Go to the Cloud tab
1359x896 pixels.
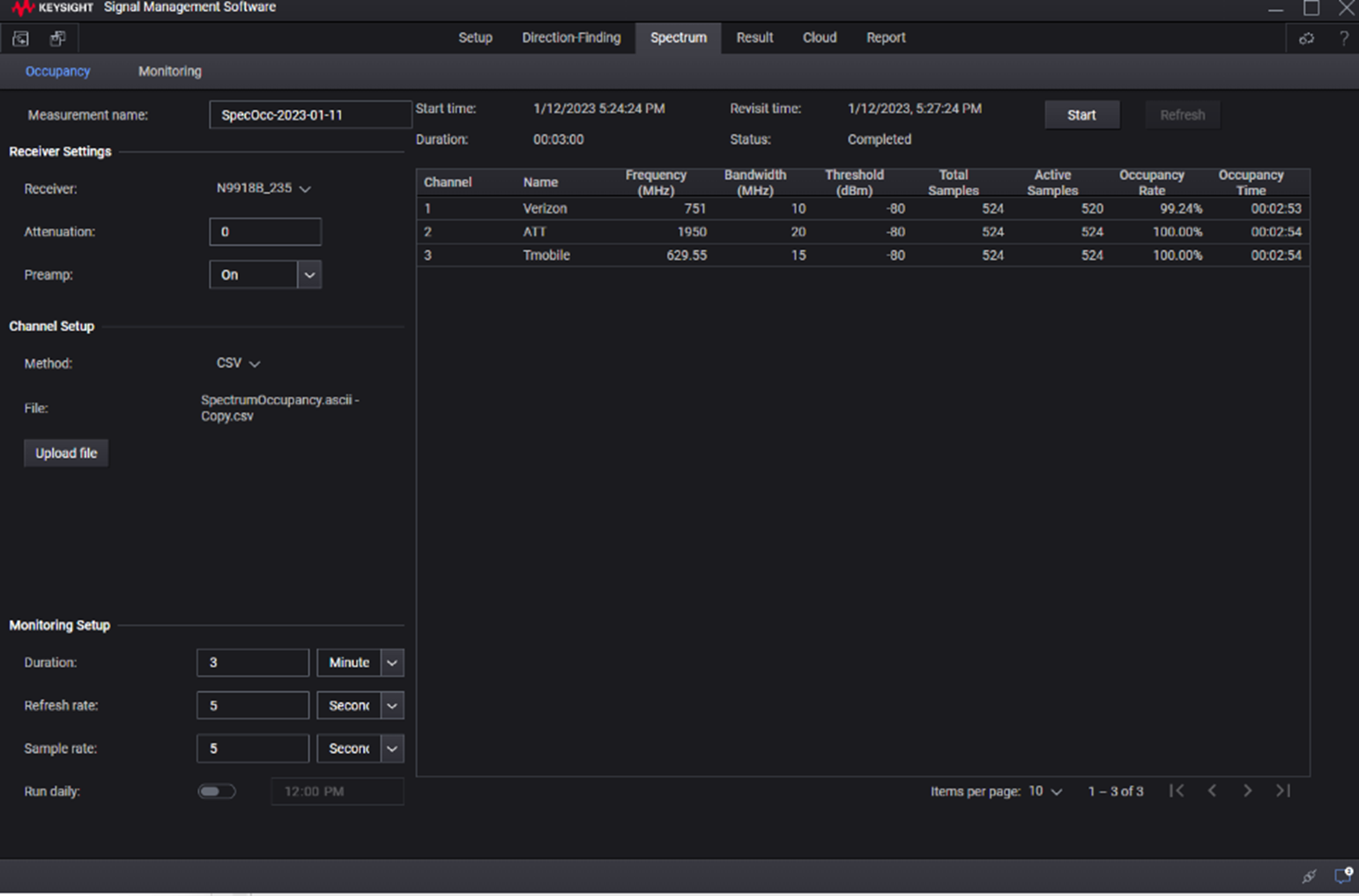[820, 38]
